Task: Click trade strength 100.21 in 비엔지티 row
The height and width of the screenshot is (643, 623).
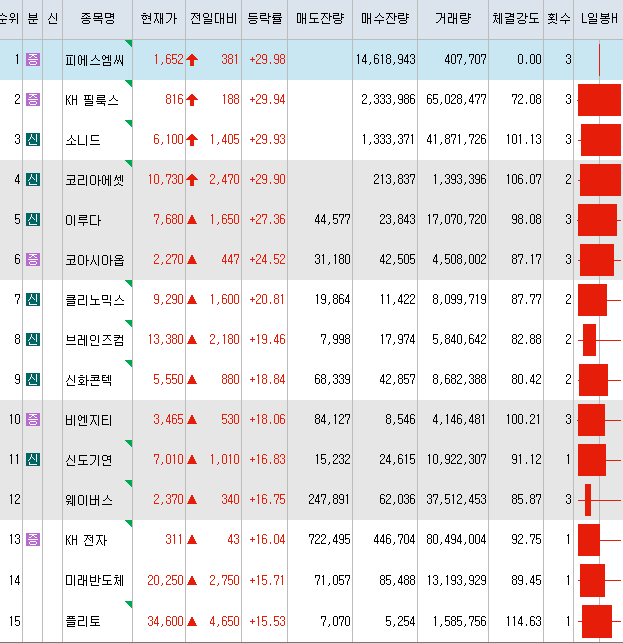Action: coord(523,419)
